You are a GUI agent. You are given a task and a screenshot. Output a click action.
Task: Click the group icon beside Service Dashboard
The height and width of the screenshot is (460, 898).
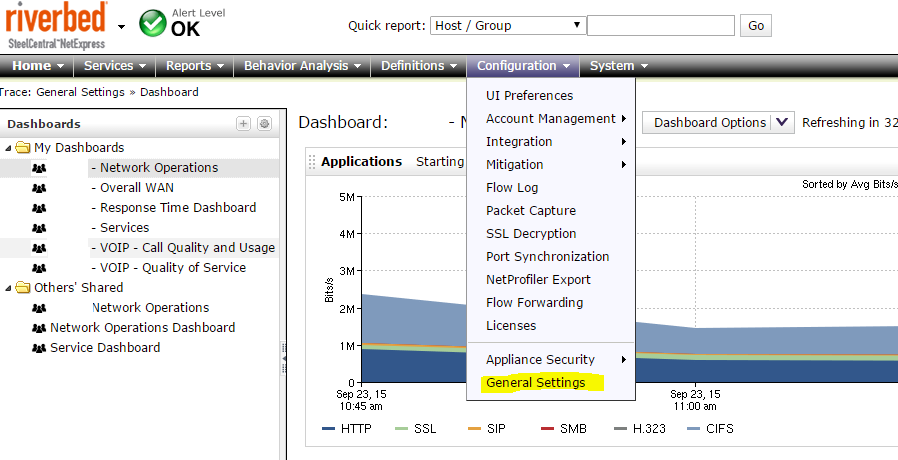point(39,348)
